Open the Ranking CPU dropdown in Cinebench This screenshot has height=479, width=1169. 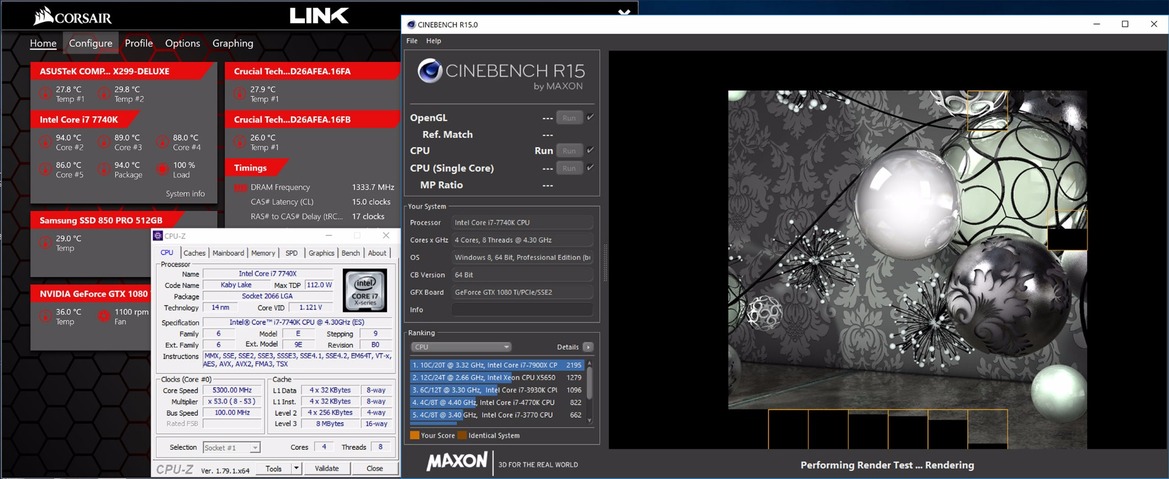[x=461, y=347]
